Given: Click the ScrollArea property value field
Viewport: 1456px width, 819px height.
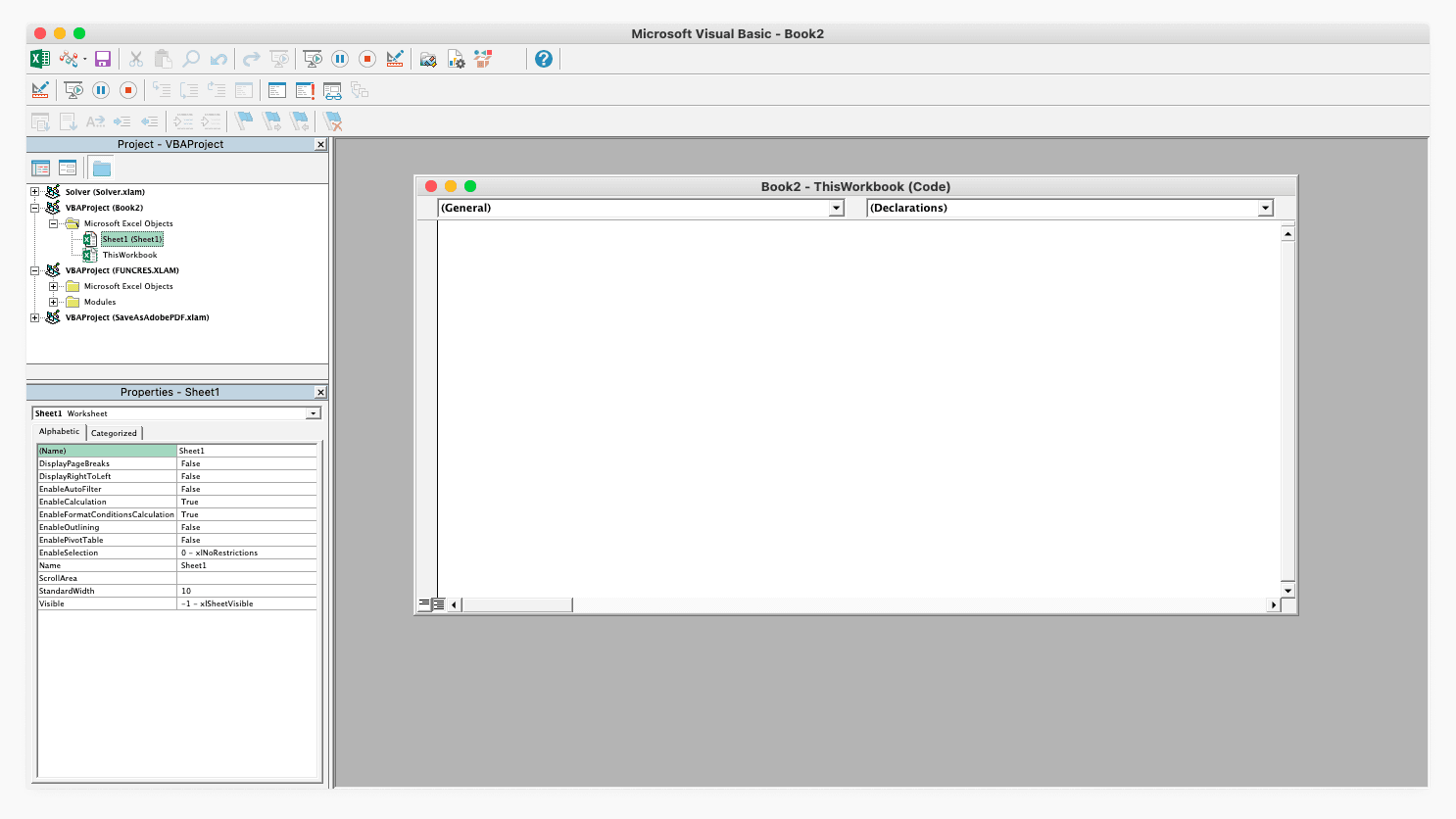Looking at the screenshot, I should pyautogui.click(x=247, y=578).
